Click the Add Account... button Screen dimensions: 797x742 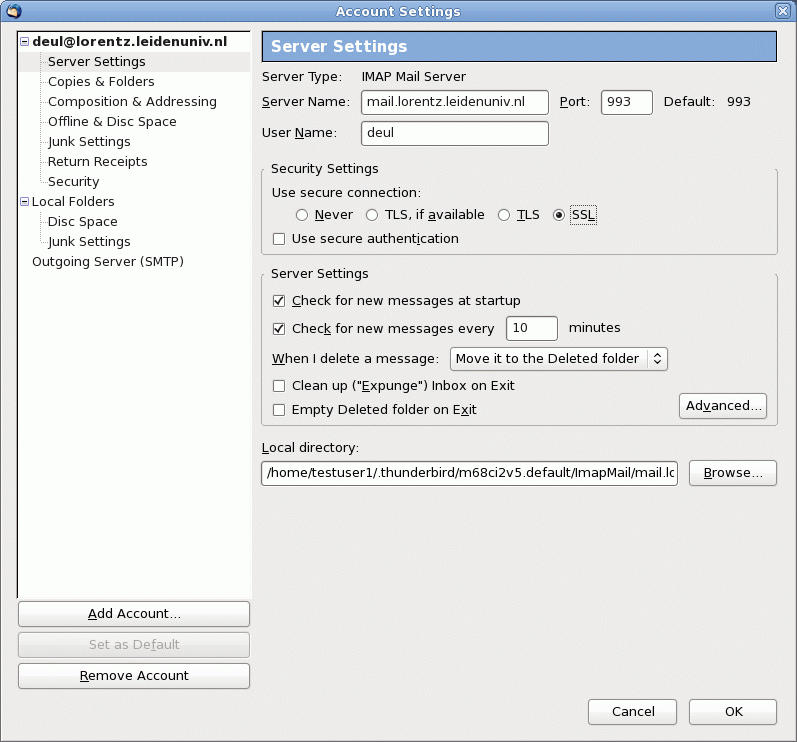pos(134,614)
